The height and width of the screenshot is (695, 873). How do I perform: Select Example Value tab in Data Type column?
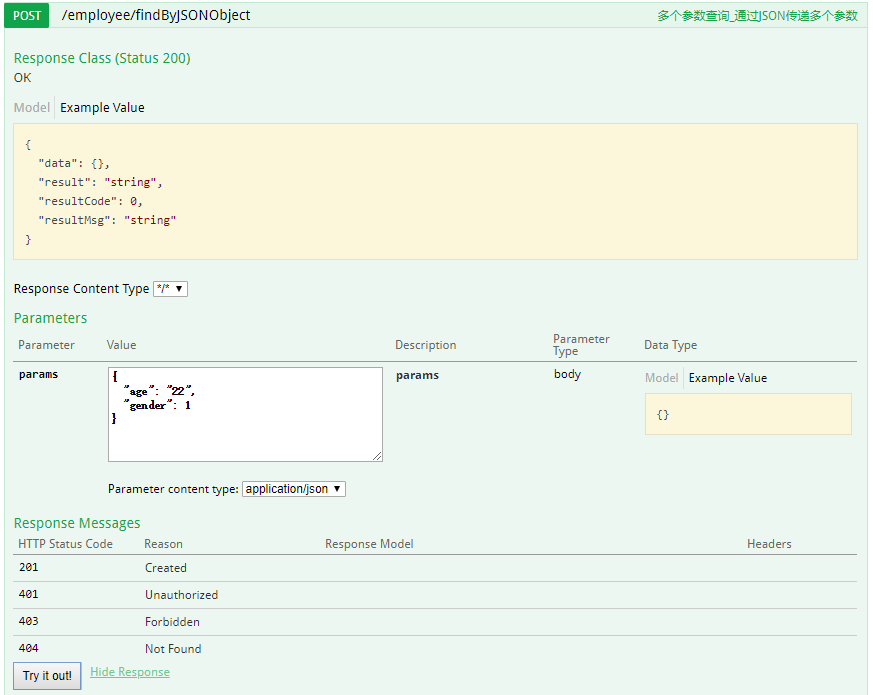(728, 378)
